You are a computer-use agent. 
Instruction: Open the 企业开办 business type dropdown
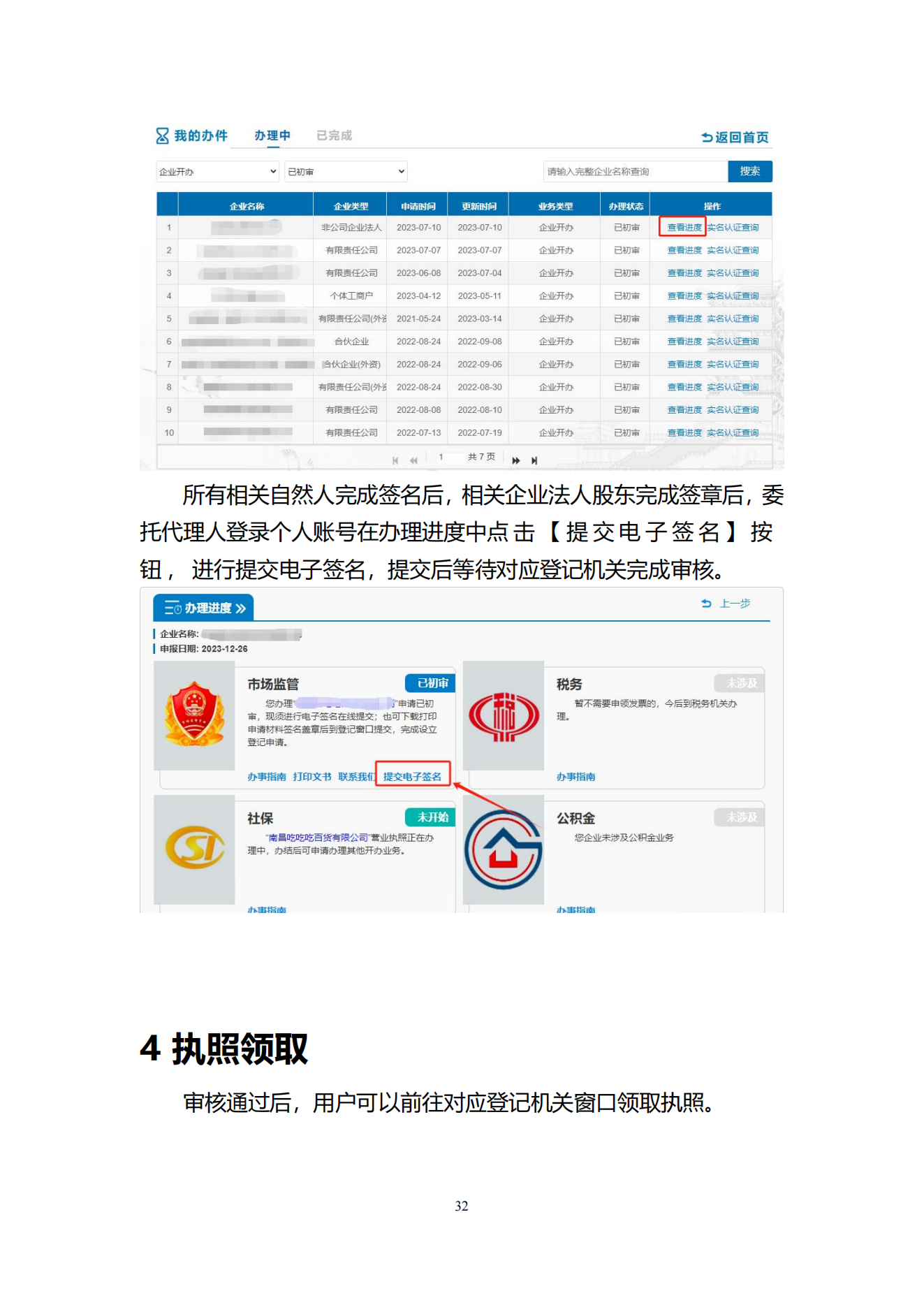click(x=217, y=172)
